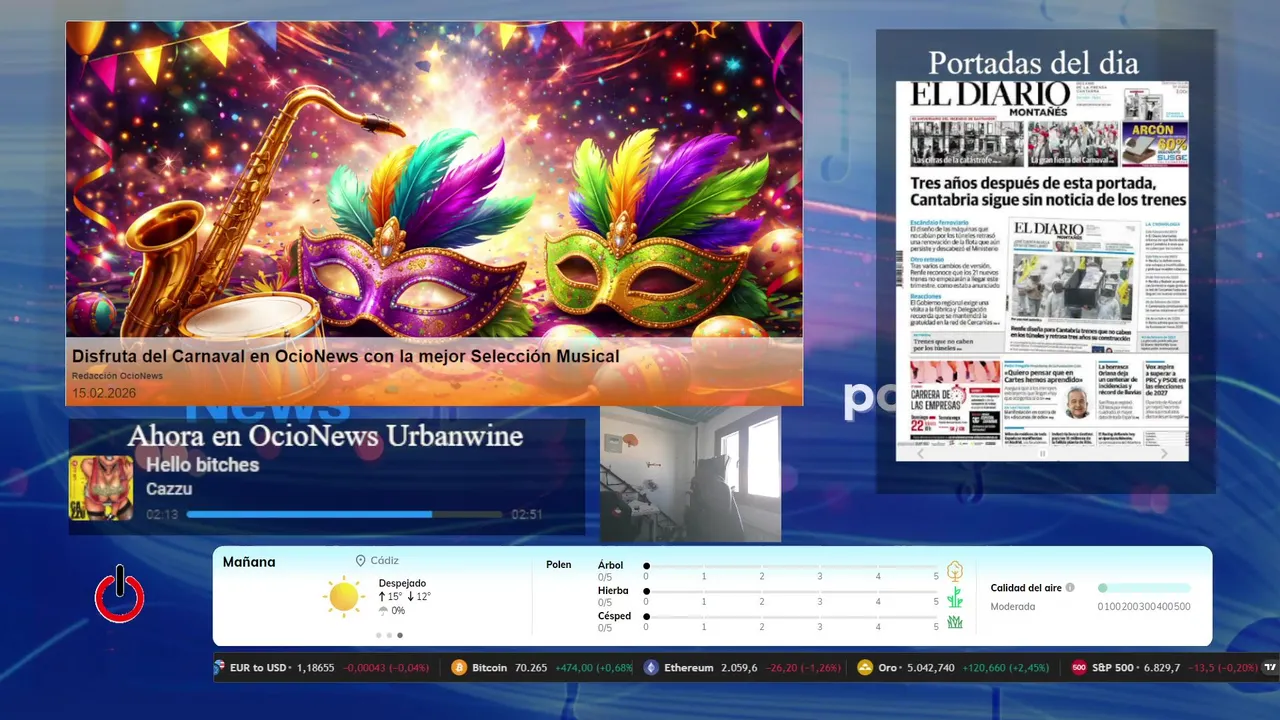Click the EUR to USD ticker flag icon
The height and width of the screenshot is (720, 1280).
220,667
